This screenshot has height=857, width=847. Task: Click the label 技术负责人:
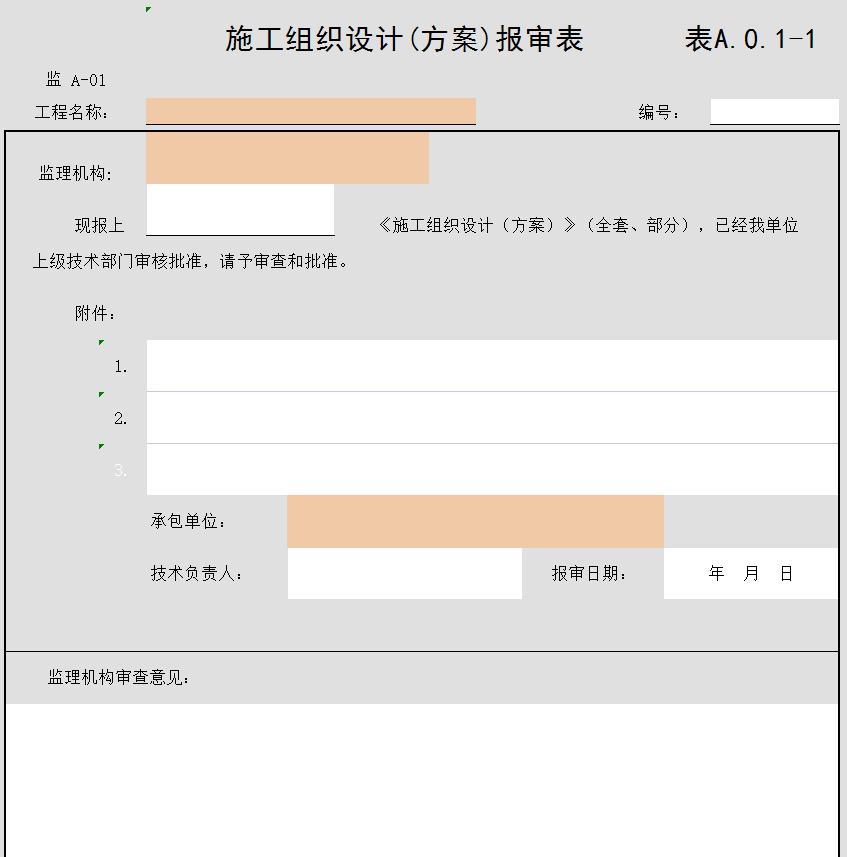click(x=197, y=573)
